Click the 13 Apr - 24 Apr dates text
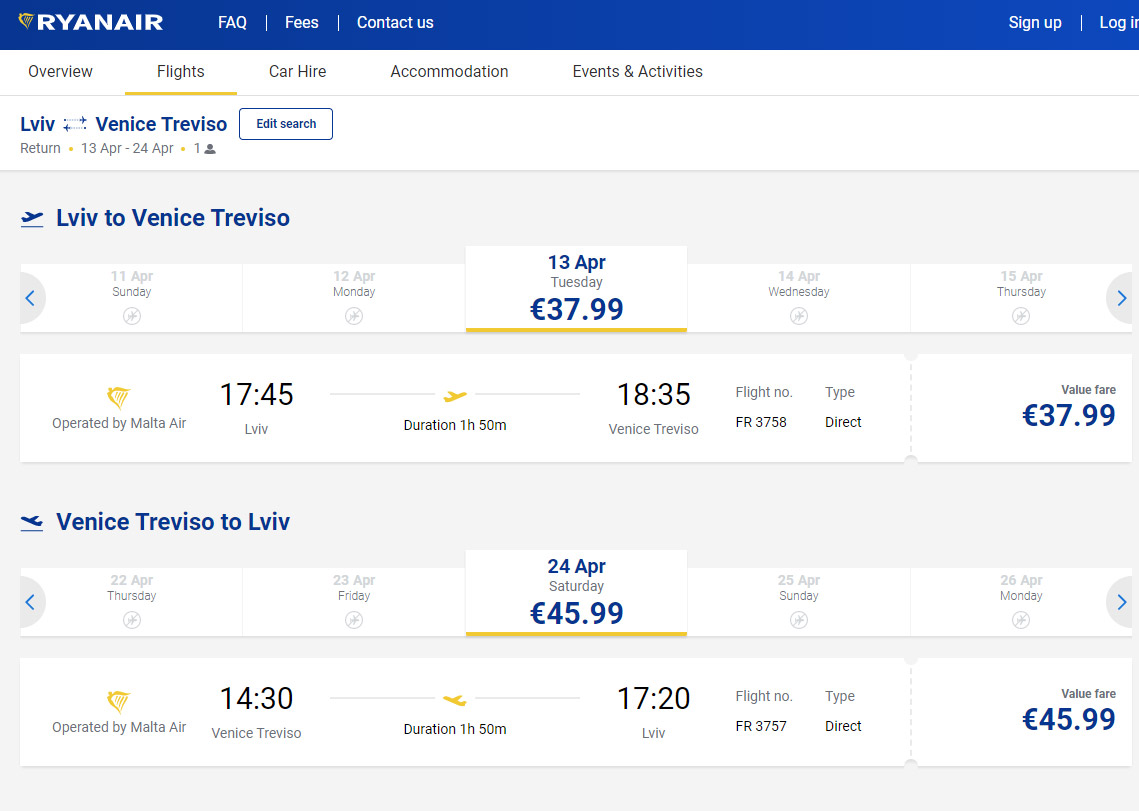 coord(127,148)
